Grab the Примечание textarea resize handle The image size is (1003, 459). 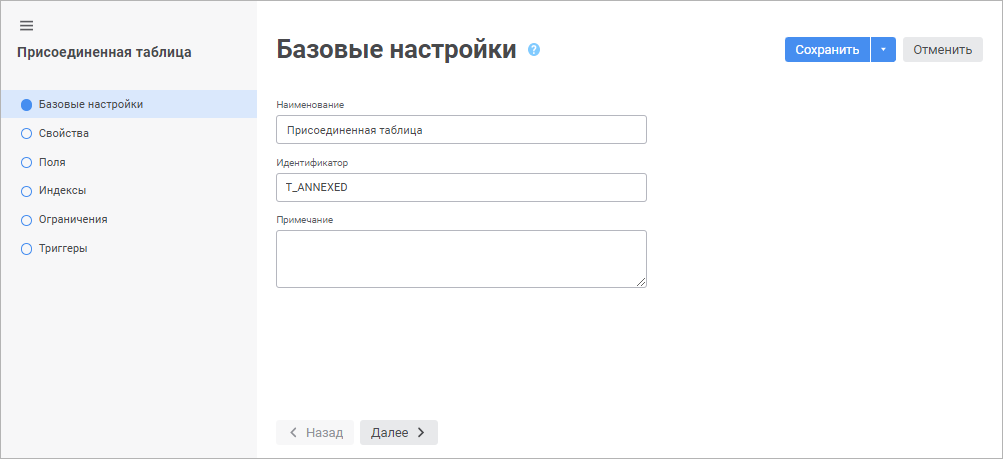coord(641,282)
